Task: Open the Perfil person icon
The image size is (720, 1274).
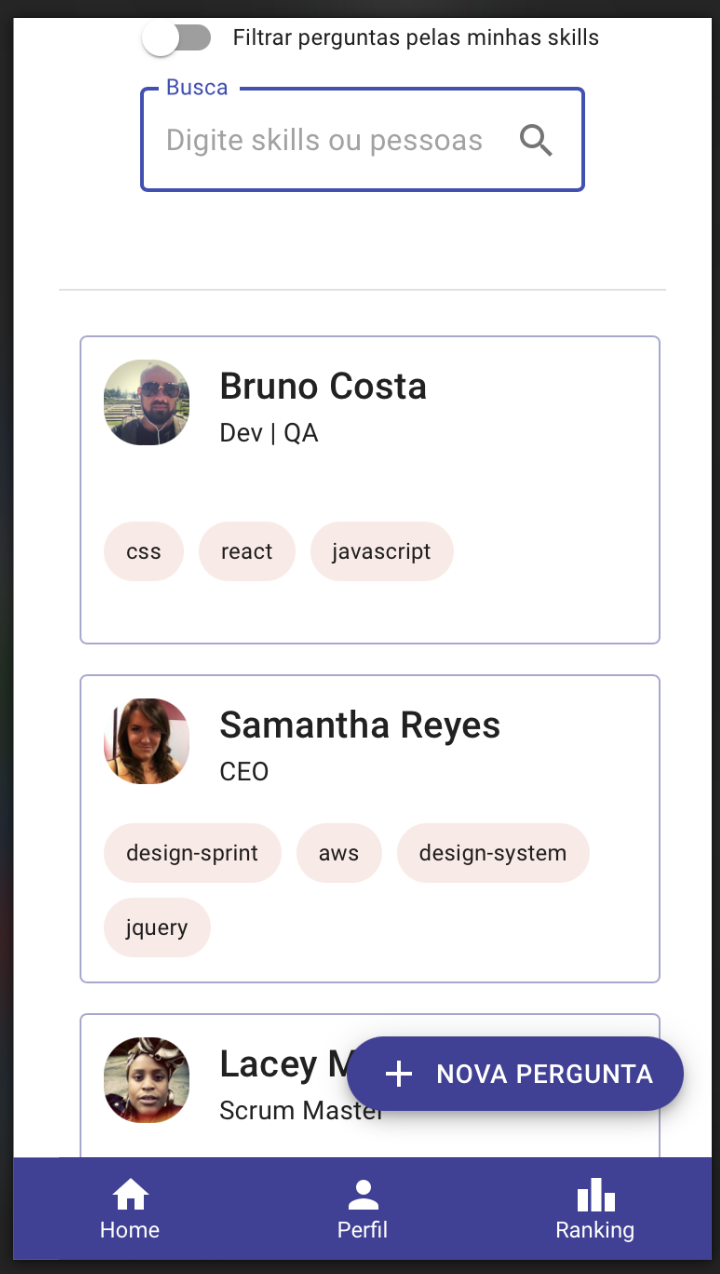Action: [362, 1194]
